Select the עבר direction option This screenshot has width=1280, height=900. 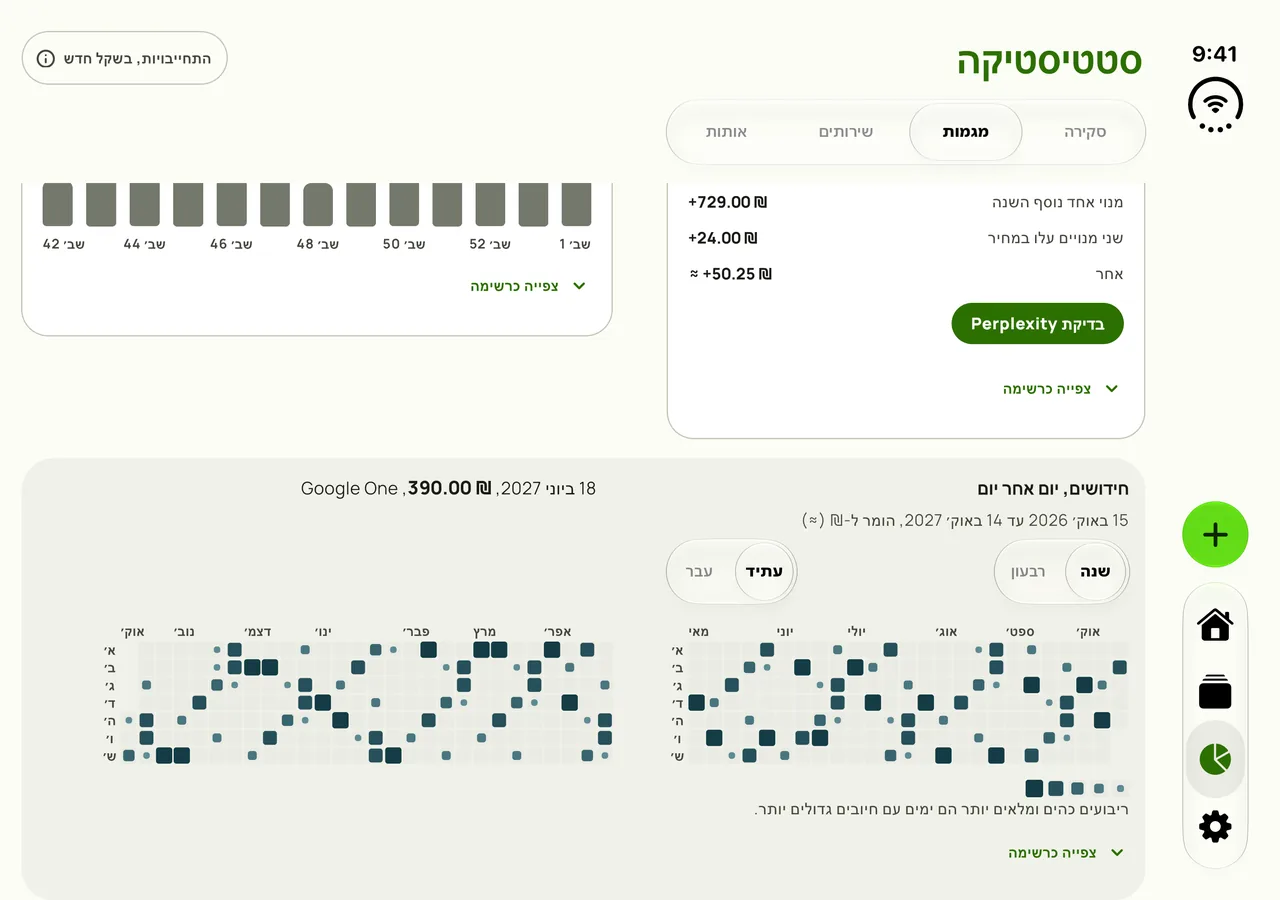coord(699,572)
